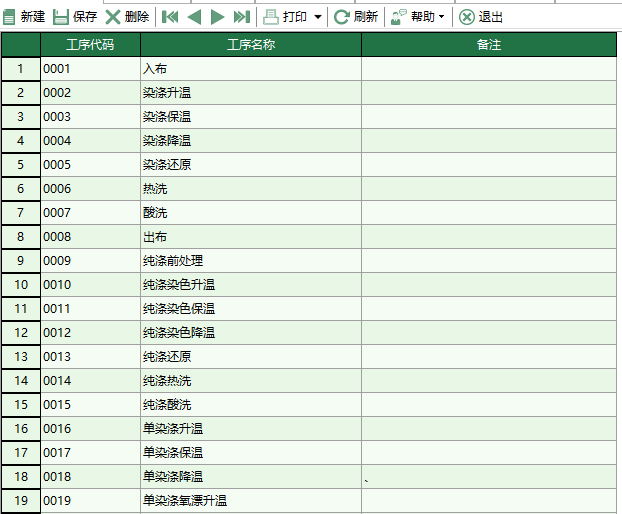Click the 工序名称 column header
Screen dimensions: 622x514
251,45
